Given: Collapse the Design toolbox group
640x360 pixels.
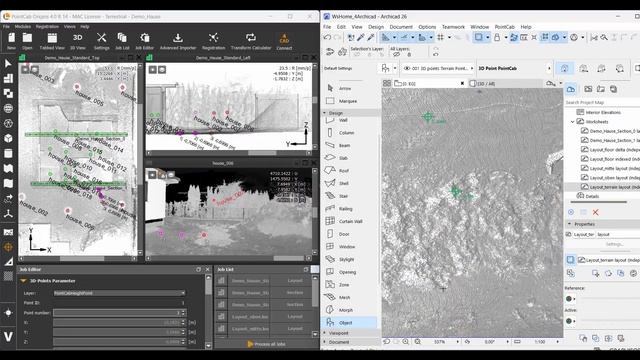Looking at the screenshot, I should point(324,113).
